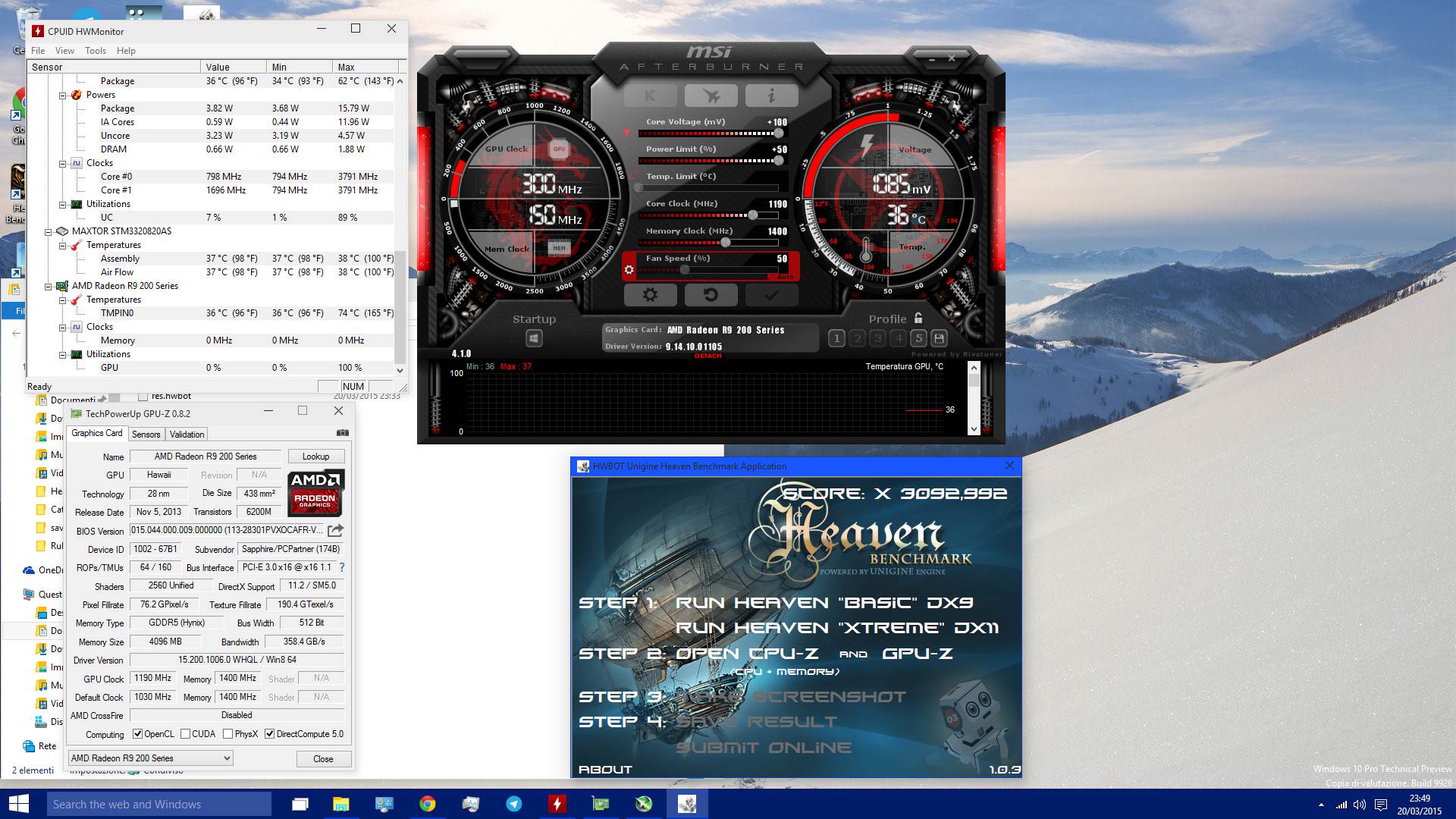Click Run Heaven Xtreme DX11 step

point(837,628)
